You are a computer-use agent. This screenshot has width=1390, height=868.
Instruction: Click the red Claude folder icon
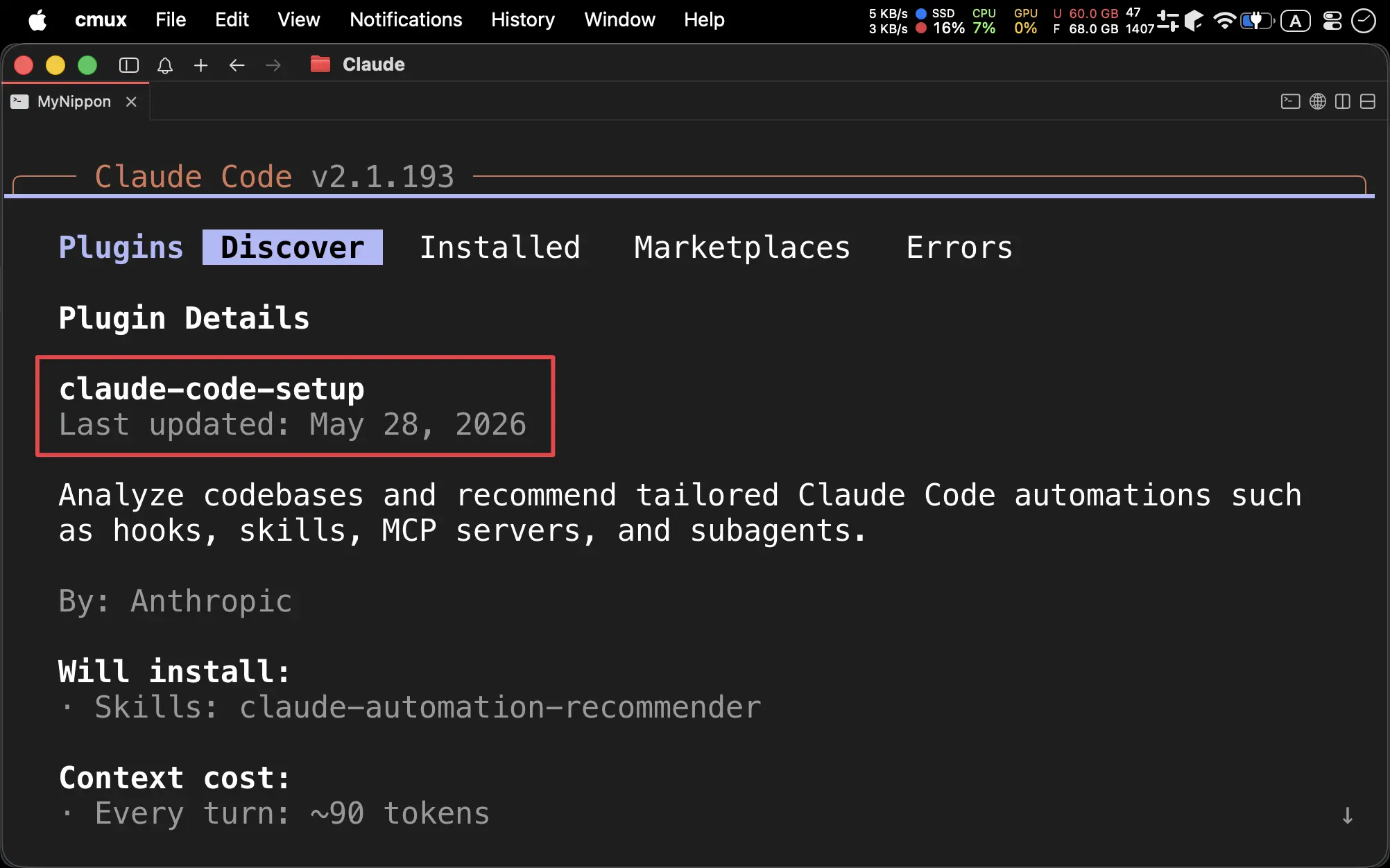coord(320,64)
